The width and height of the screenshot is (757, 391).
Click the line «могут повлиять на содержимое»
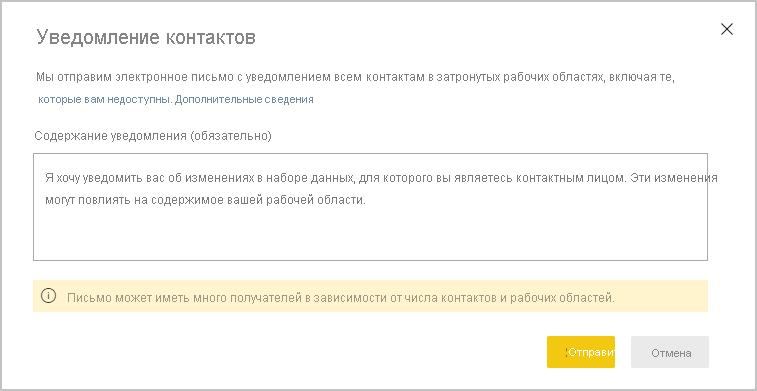[x=206, y=200]
